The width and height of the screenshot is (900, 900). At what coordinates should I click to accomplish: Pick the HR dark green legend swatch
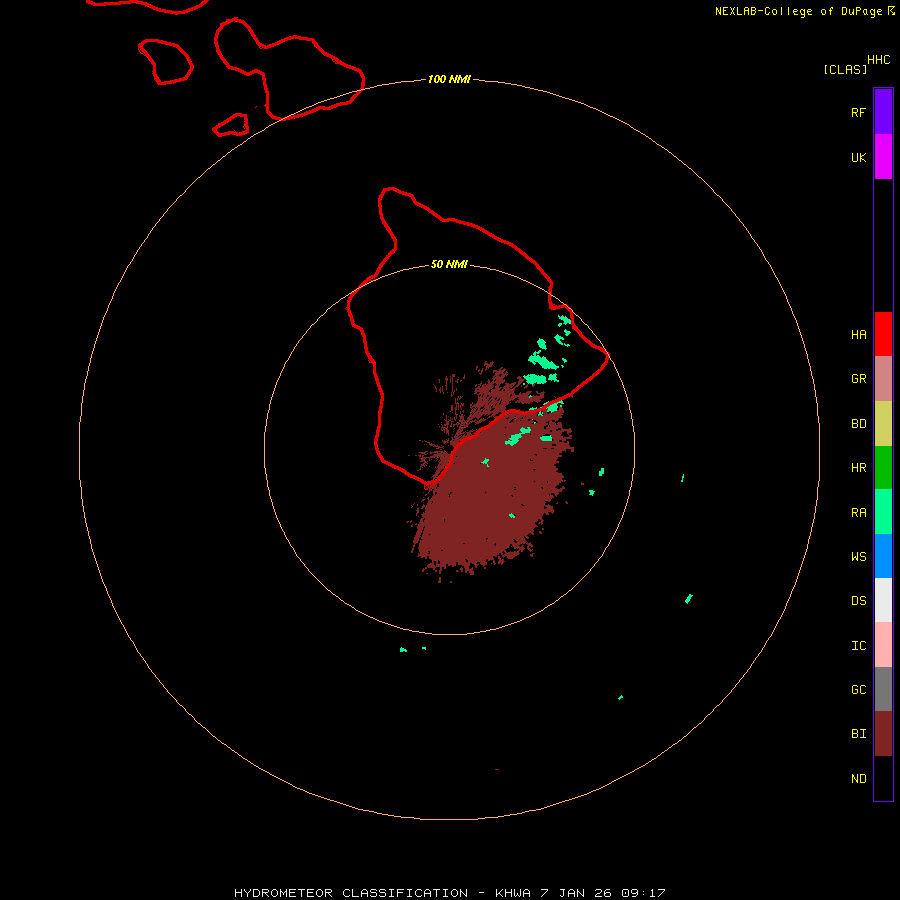click(883, 468)
